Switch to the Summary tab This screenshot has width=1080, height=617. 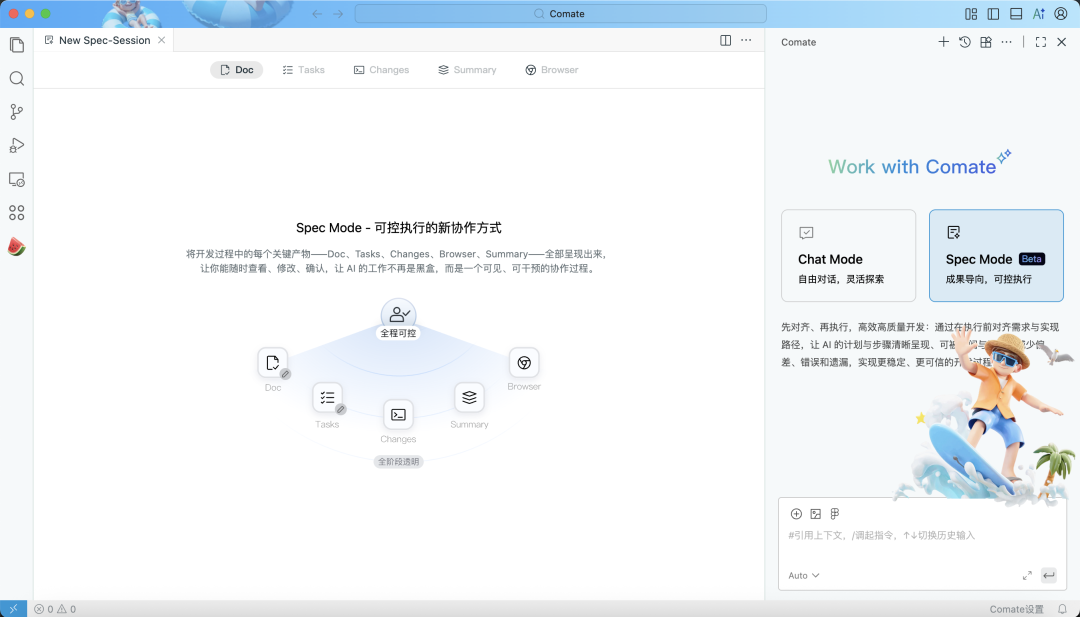point(467,70)
